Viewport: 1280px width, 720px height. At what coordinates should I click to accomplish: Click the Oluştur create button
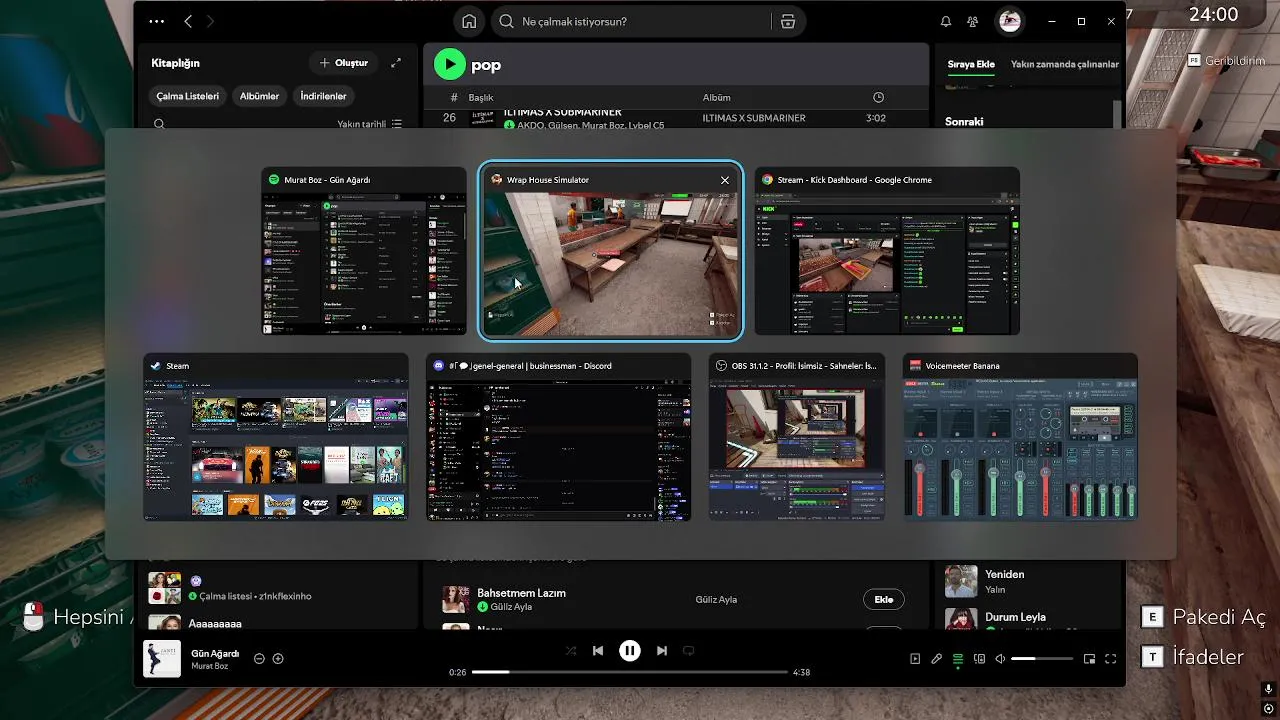[343, 63]
